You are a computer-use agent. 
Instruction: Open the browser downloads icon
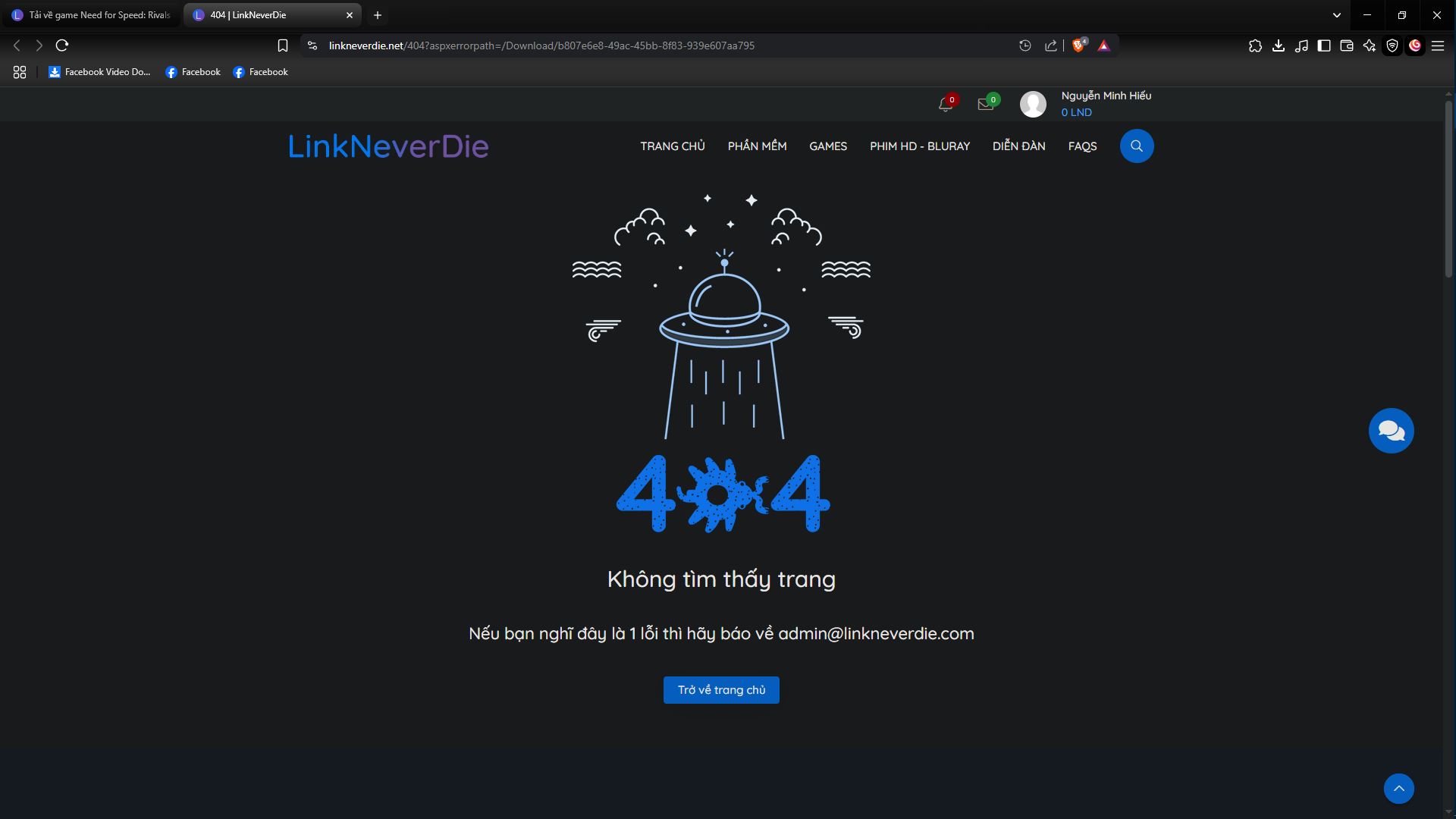[1279, 45]
